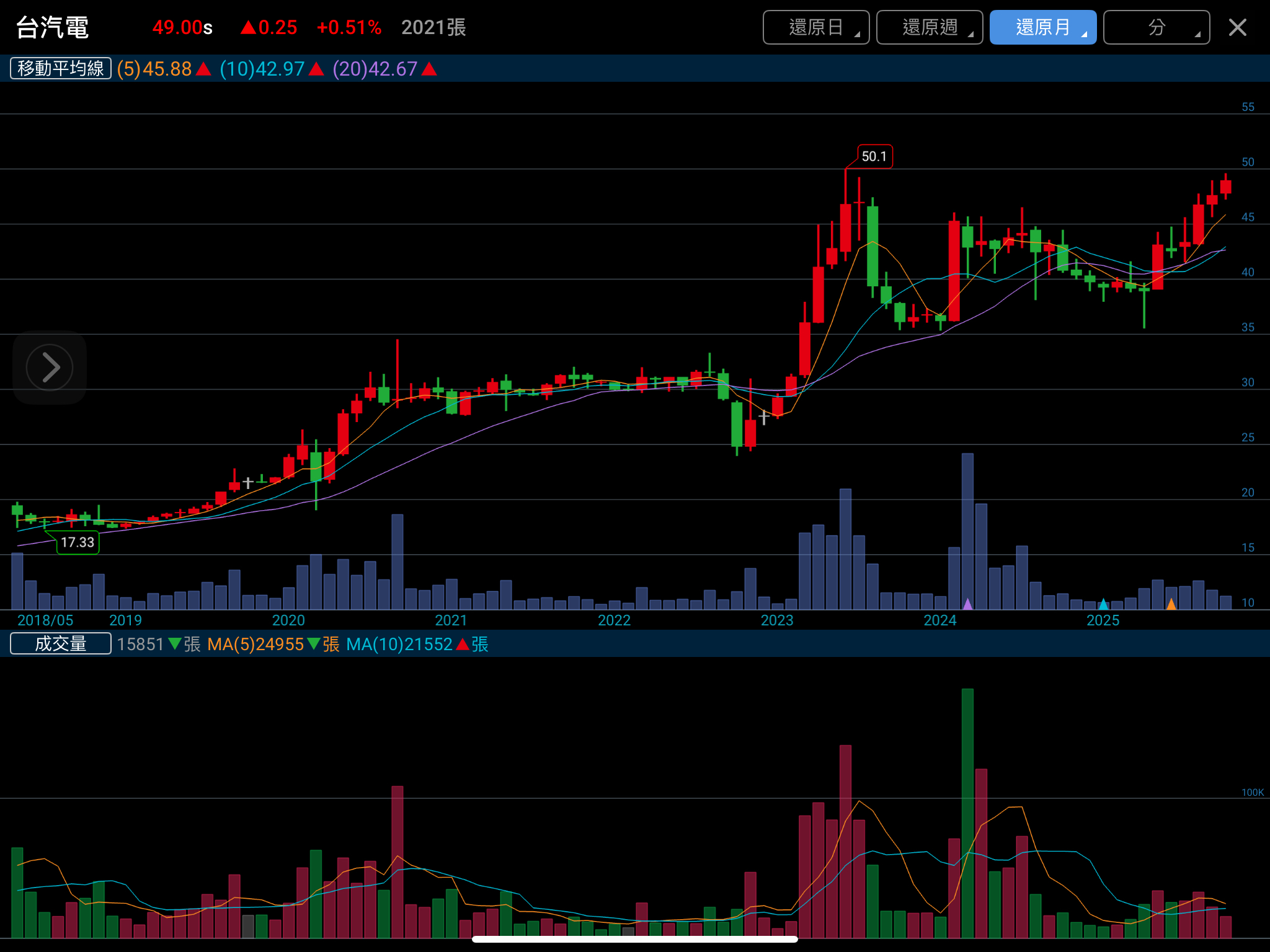Tap the 移動平均線 indicator selector button
Viewport: 1270px width, 952px height.
tap(61, 68)
